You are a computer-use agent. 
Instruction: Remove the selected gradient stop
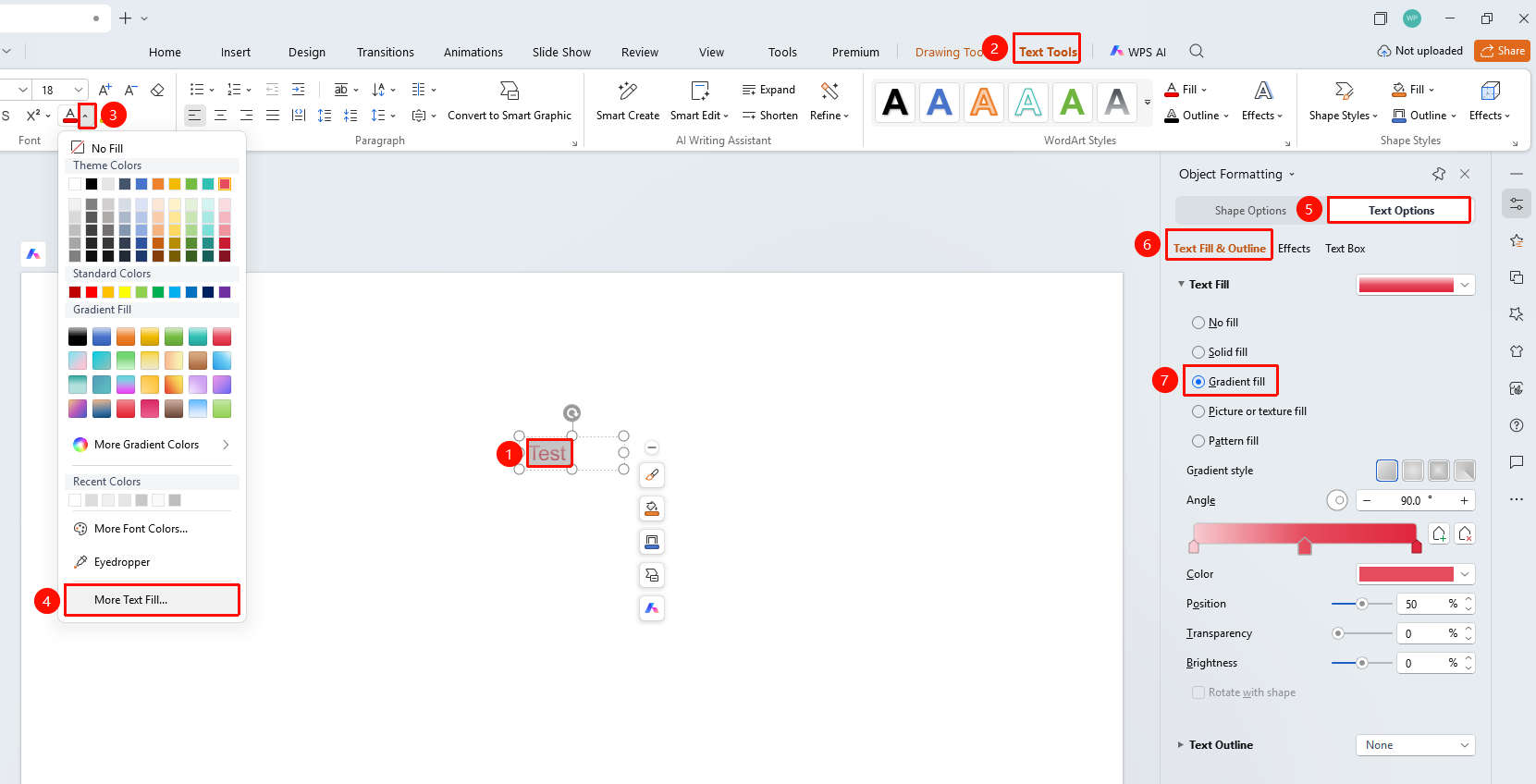coord(1465,533)
